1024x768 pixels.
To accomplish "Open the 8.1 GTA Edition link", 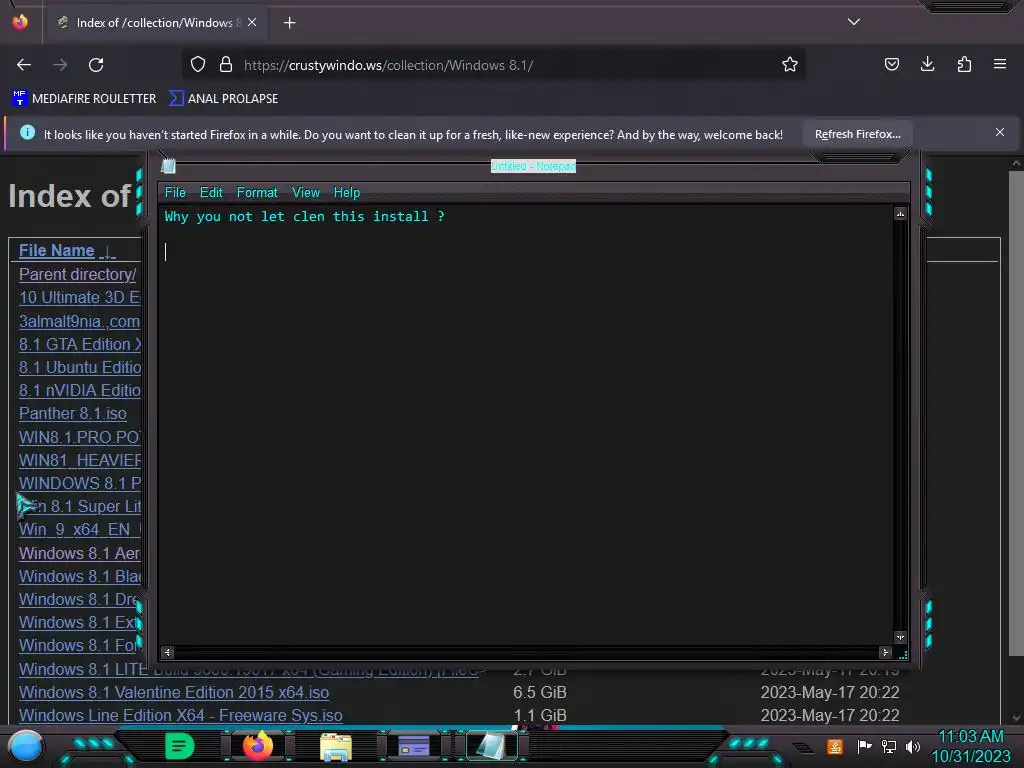I will pyautogui.click(x=80, y=344).
